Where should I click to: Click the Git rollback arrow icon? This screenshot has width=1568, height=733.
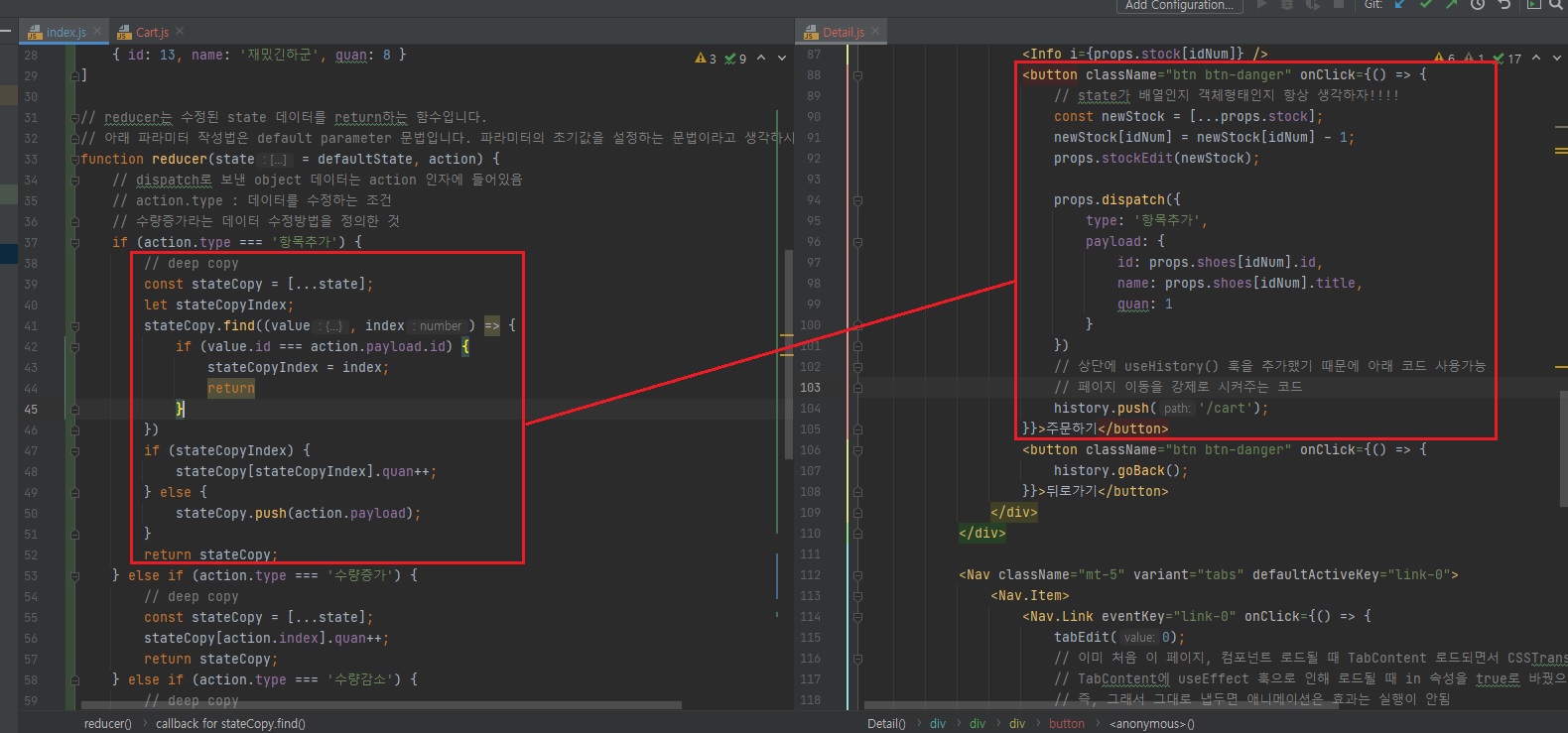pyautogui.click(x=1503, y=4)
